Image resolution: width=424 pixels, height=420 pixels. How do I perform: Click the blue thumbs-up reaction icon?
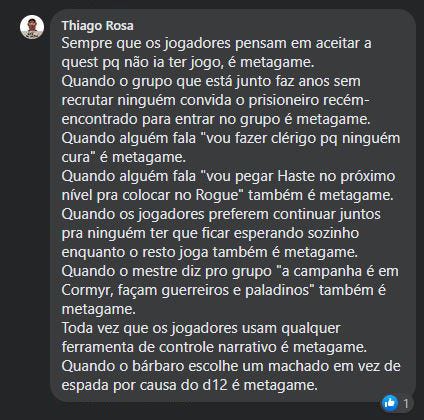click(x=389, y=403)
